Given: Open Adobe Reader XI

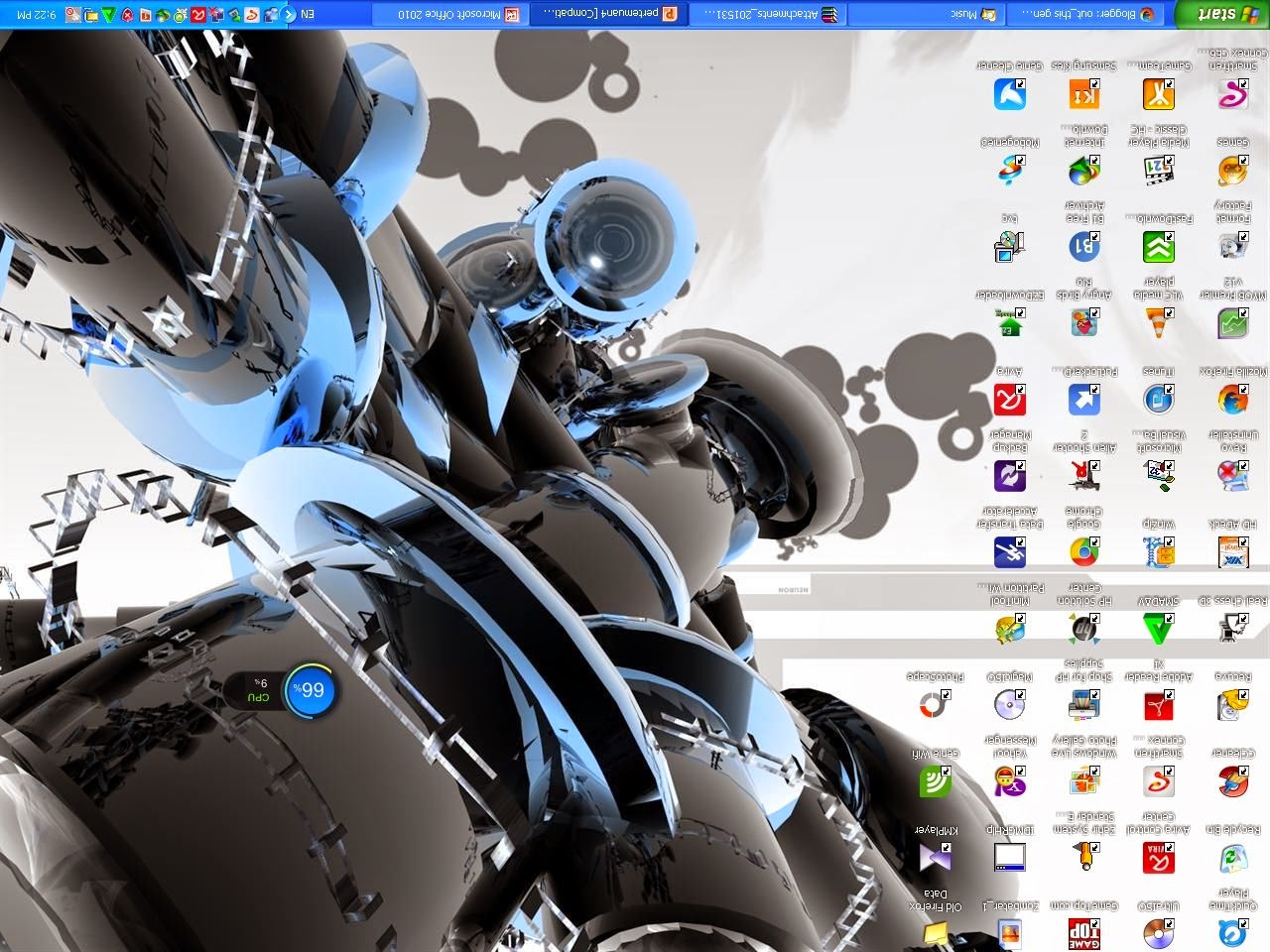Looking at the screenshot, I should pos(1158,707).
